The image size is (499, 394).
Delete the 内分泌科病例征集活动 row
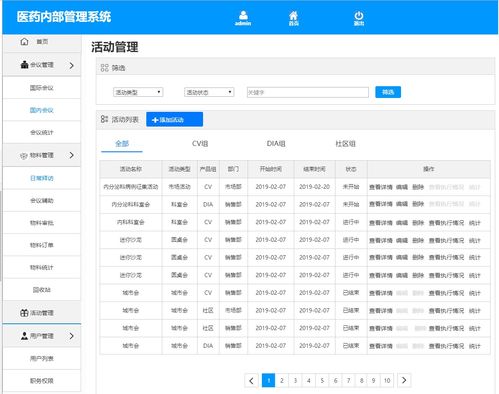pyautogui.click(x=418, y=187)
